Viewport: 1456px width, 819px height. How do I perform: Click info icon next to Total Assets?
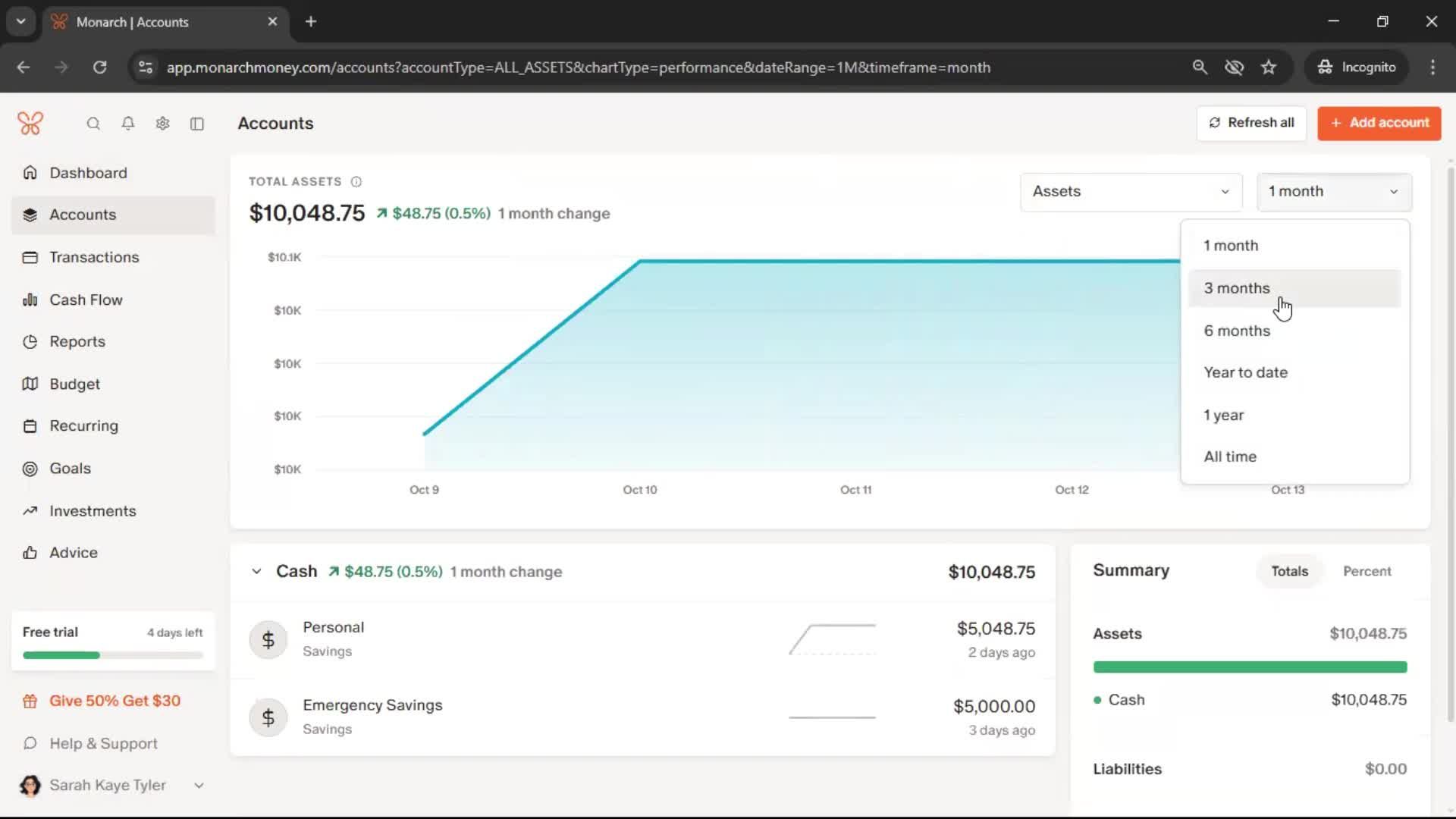pos(356,182)
